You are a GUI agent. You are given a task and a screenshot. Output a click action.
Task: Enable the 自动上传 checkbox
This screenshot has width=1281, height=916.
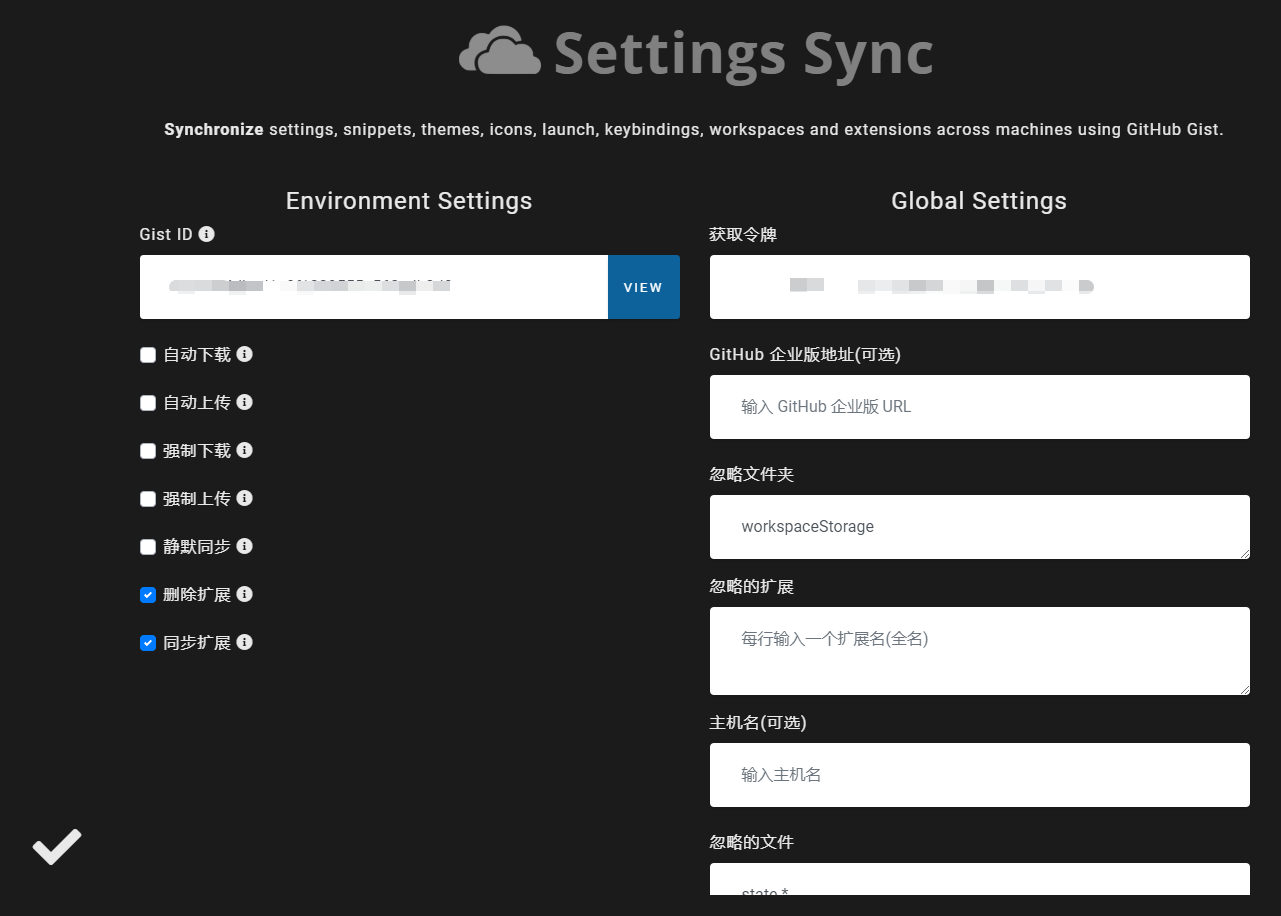coord(147,402)
